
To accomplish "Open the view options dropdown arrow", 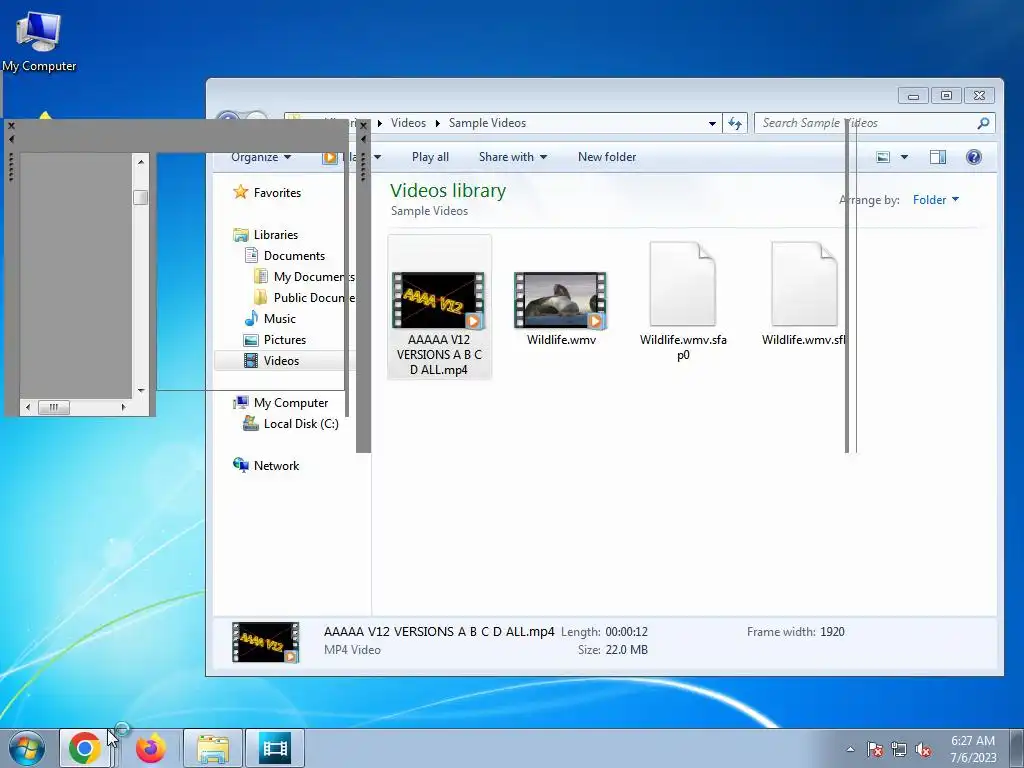I will coord(904,157).
